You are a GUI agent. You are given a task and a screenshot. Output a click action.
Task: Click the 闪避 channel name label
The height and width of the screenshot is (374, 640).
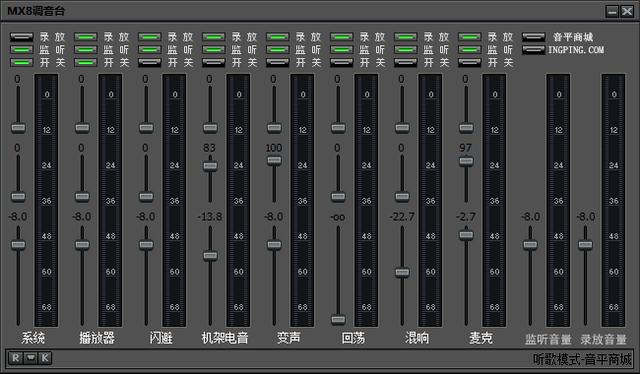[161, 338]
